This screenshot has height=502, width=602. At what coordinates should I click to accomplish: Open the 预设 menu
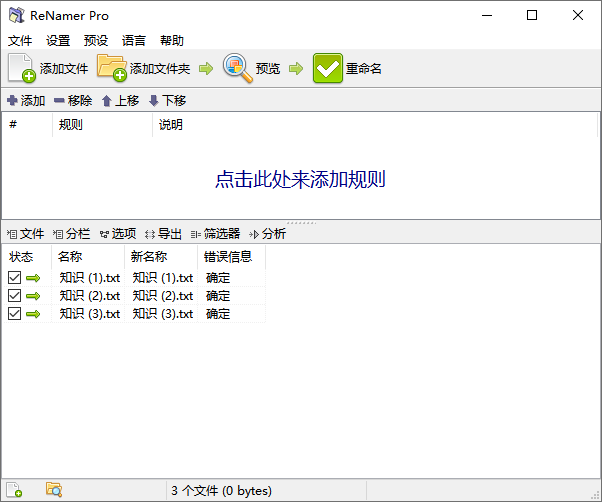96,40
